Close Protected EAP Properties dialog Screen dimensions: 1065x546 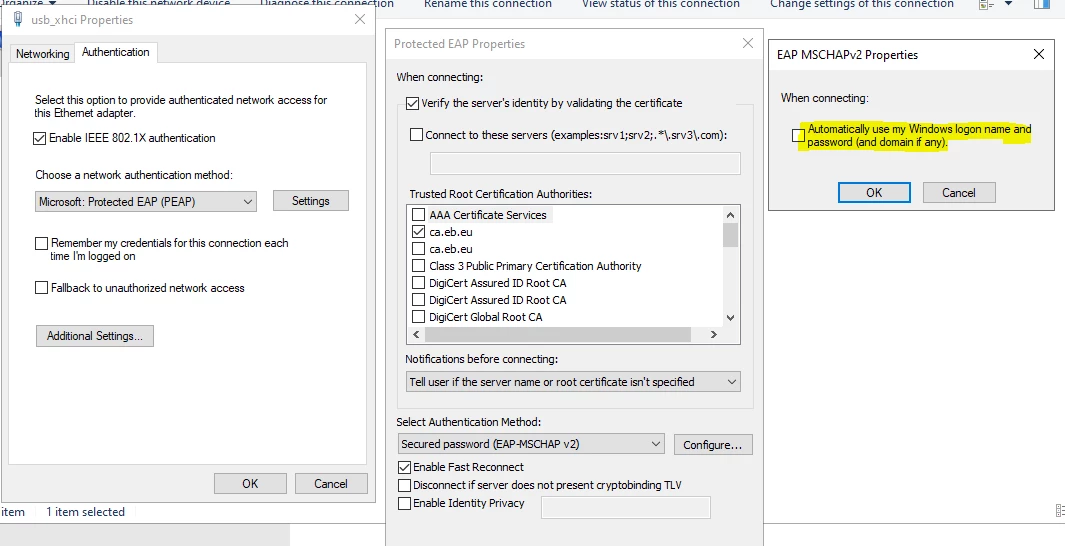(748, 43)
